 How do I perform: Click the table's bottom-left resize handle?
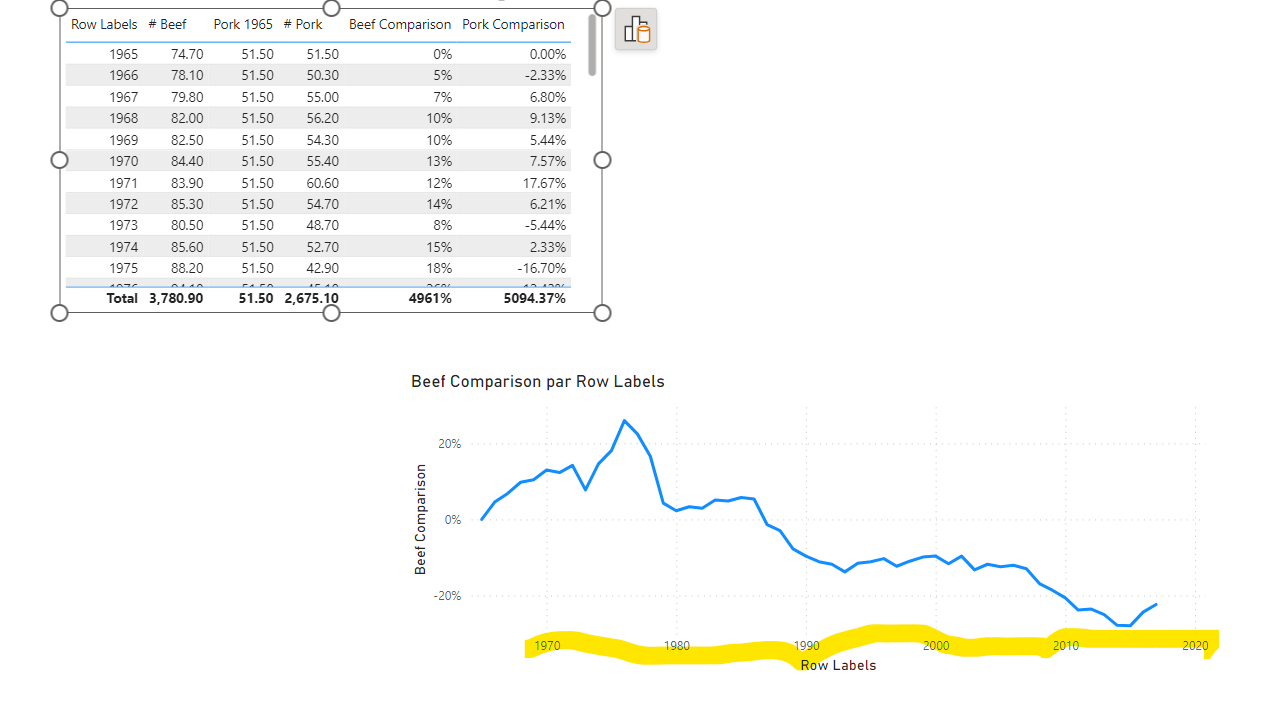[x=59, y=313]
